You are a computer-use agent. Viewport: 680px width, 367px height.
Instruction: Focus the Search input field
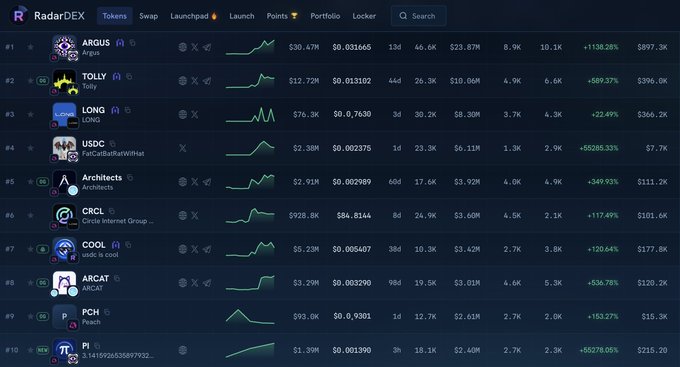pyautogui.click(x=418, y=16)
